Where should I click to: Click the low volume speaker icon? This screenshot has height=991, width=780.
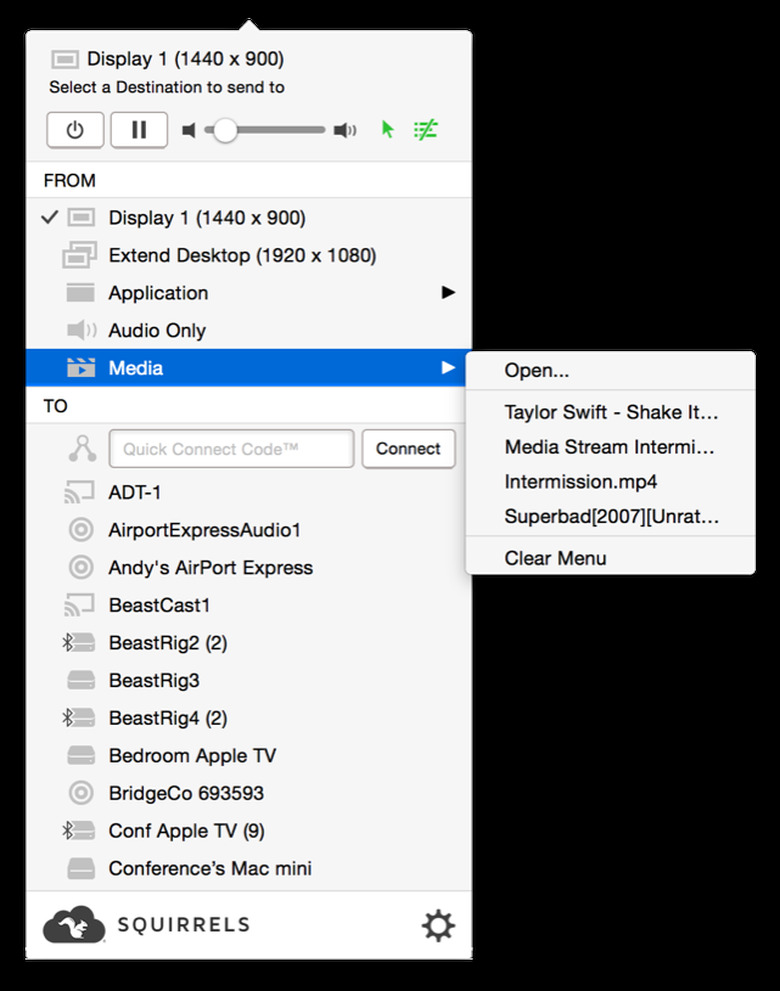click(189, 130)
